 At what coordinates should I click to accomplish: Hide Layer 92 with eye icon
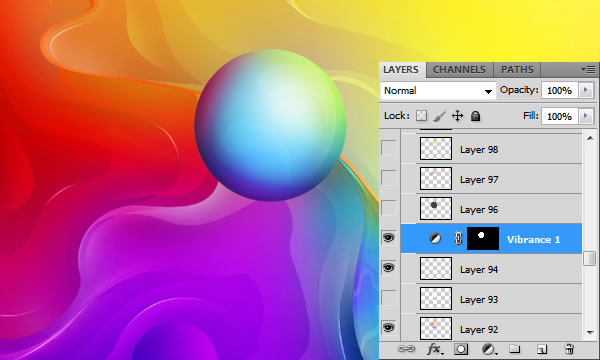pos(389,328)
